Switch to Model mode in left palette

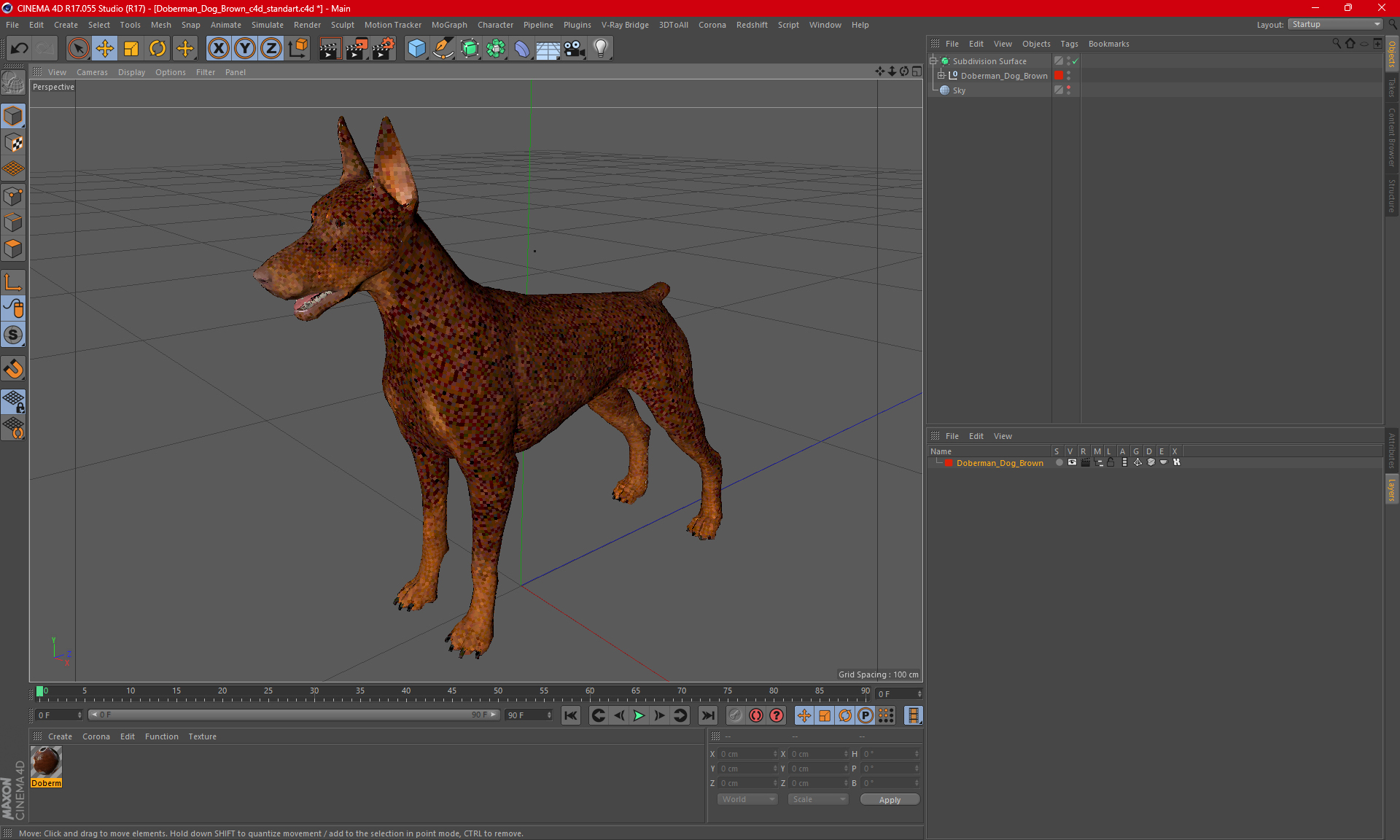click(x=13, y=117)
